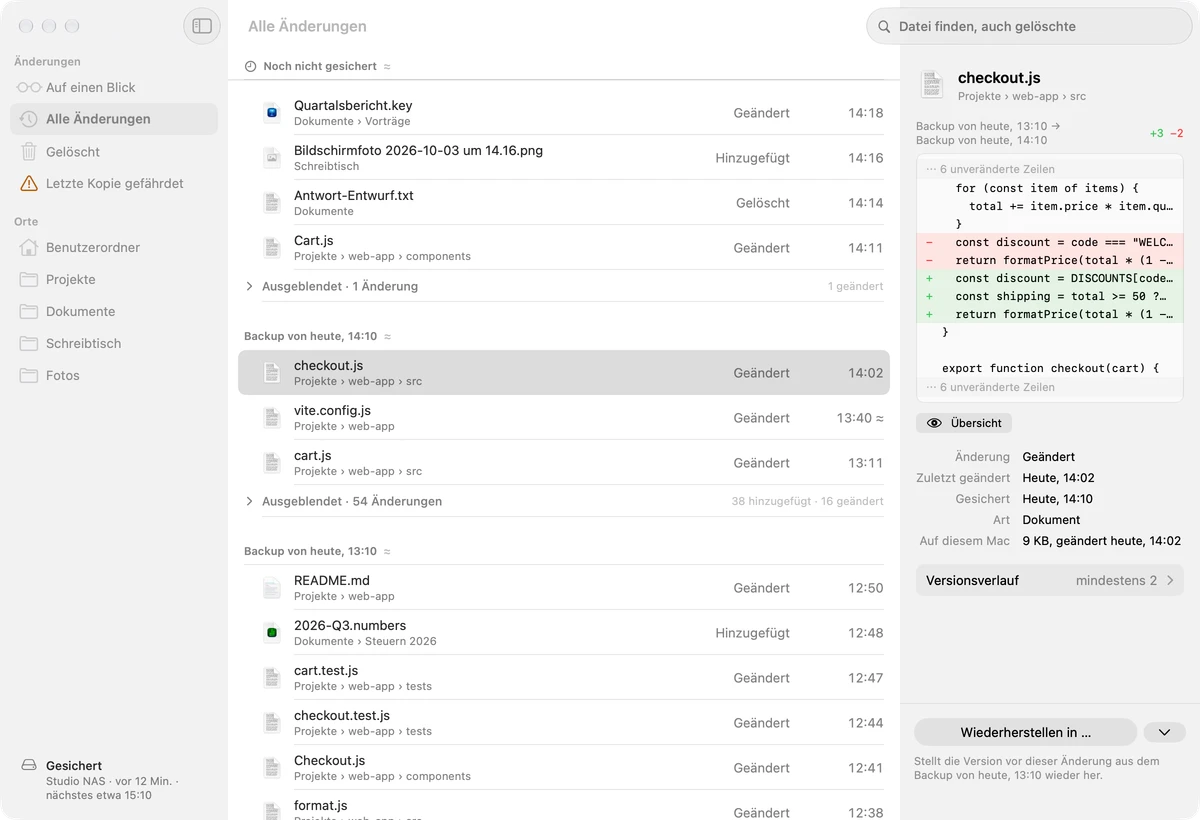
Task: Open Versionsverlauf mindestens 2 chevron
Action: point(1170,580)
